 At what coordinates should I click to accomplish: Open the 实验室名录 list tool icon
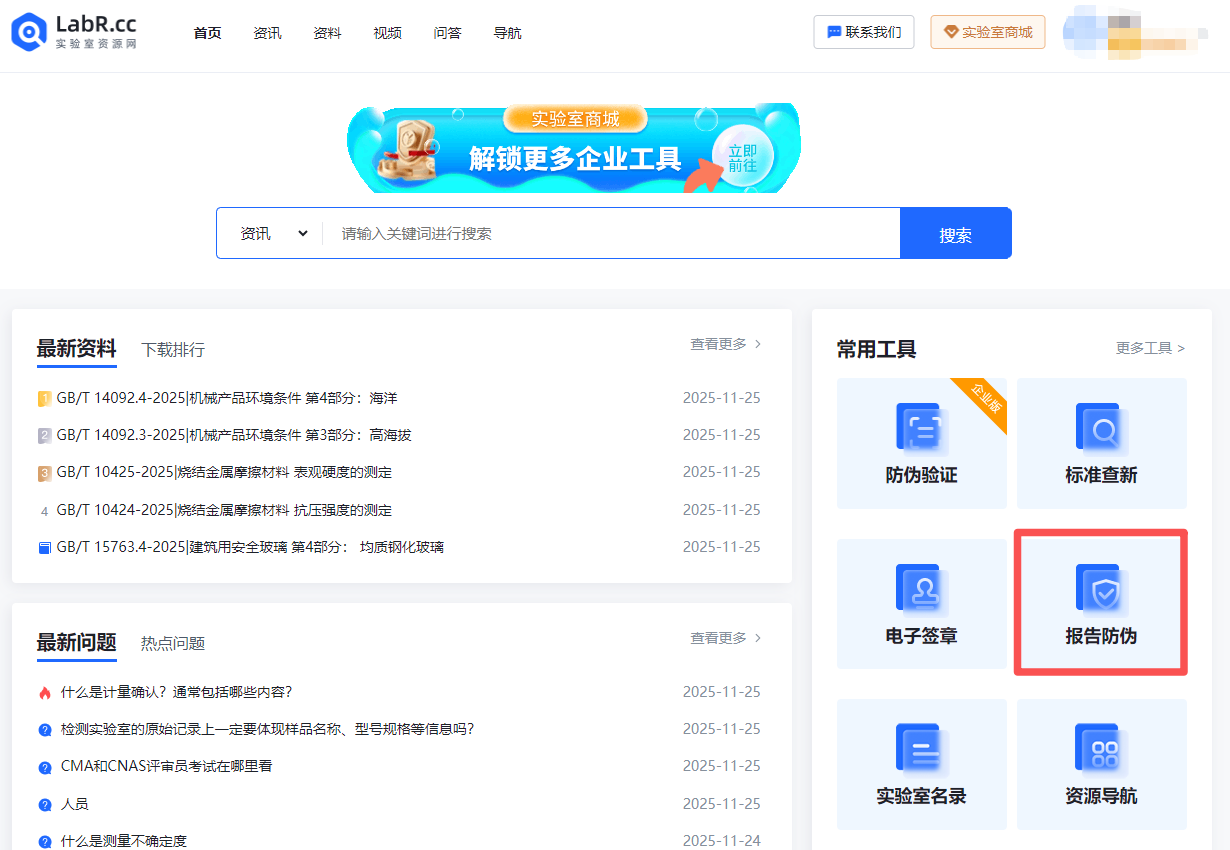coord(921,750)
